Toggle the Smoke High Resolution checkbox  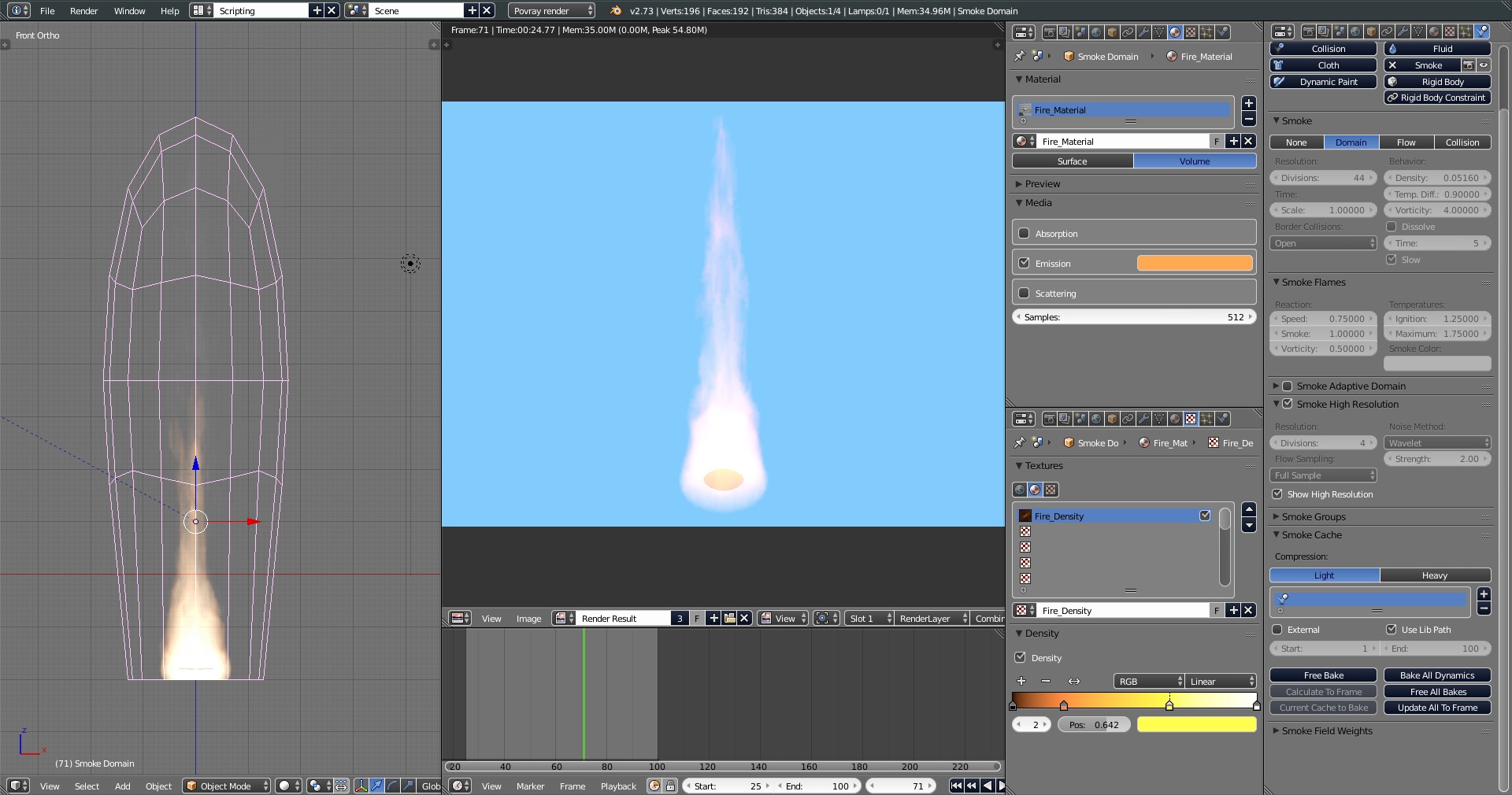(x=1288, y=405)
